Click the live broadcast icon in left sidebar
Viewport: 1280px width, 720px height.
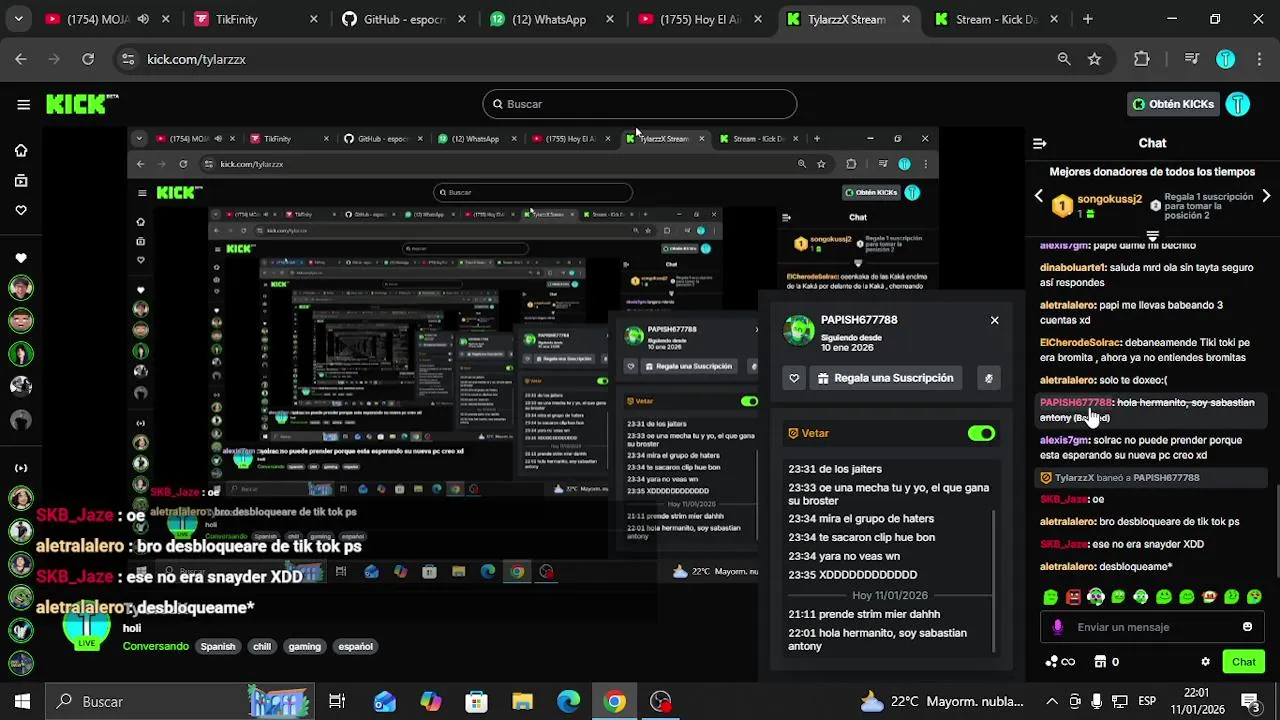point(21,468)
